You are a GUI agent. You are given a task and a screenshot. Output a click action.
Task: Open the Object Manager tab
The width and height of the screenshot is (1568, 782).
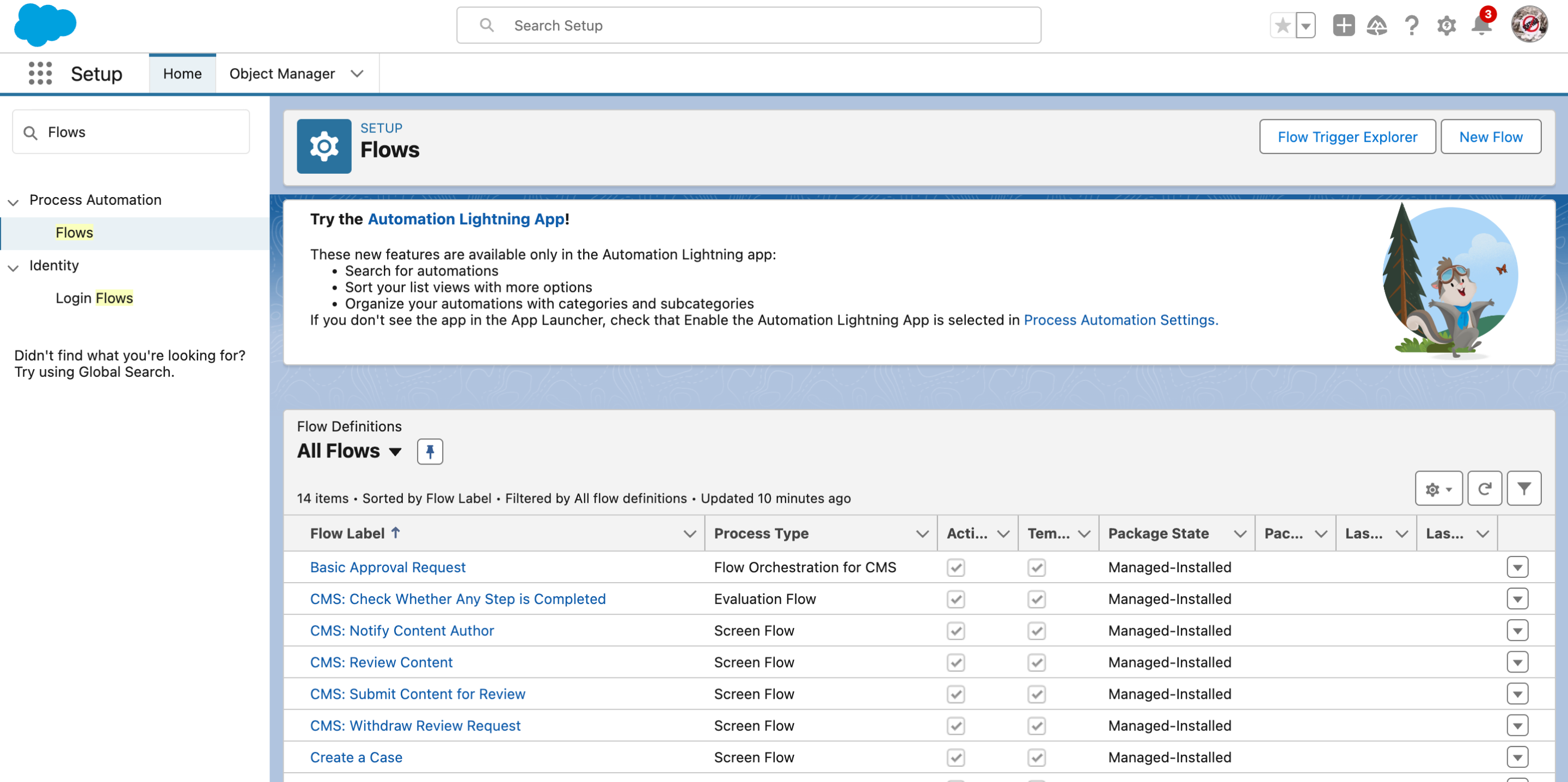point(282,74)
